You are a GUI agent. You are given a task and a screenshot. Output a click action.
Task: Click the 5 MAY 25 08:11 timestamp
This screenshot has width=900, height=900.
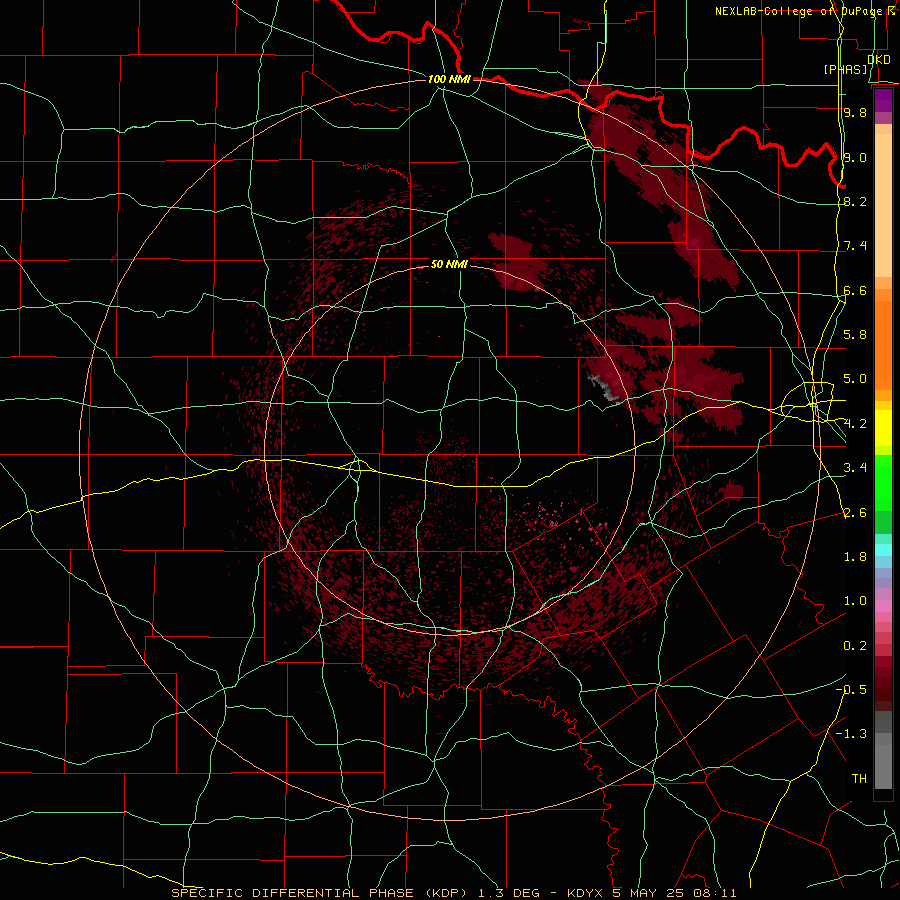[x=675, y=893]
